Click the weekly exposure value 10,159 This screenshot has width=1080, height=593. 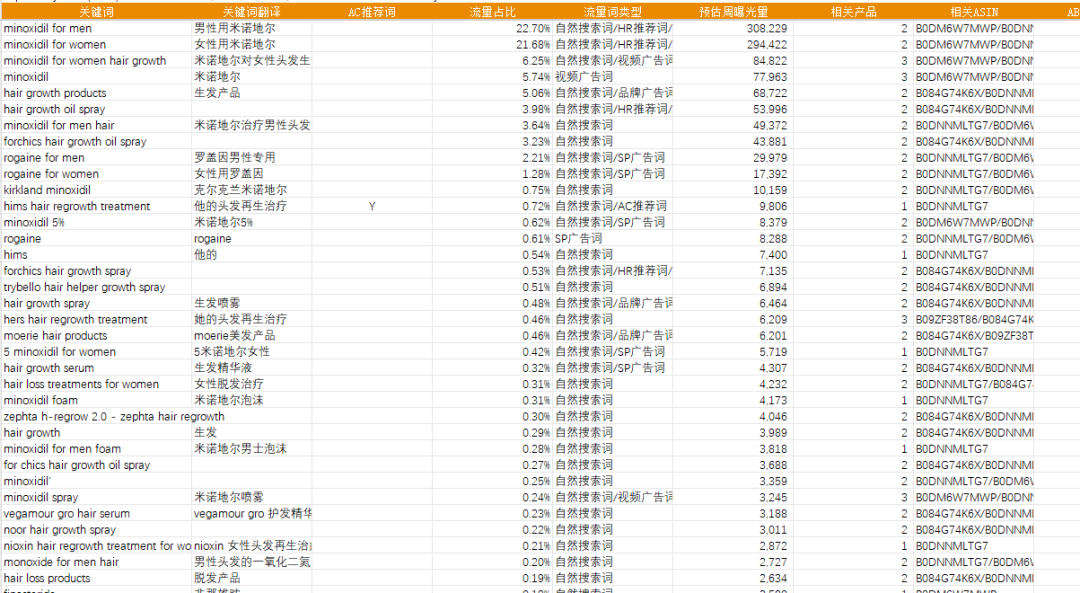(x=733, y=190)
